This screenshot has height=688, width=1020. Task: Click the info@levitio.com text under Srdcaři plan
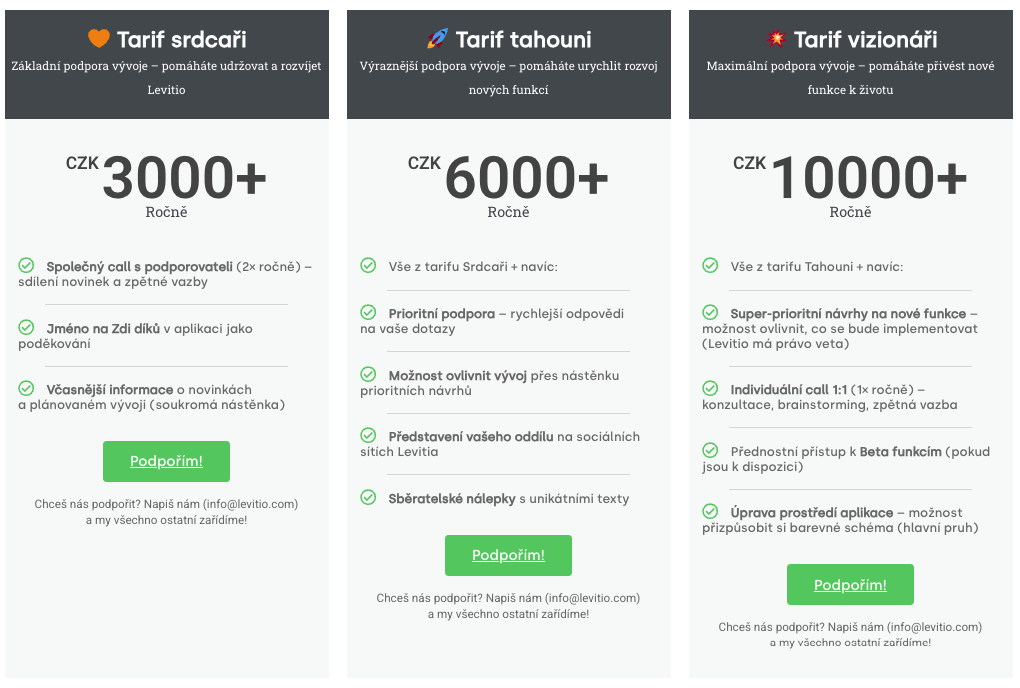coord(250,504)
